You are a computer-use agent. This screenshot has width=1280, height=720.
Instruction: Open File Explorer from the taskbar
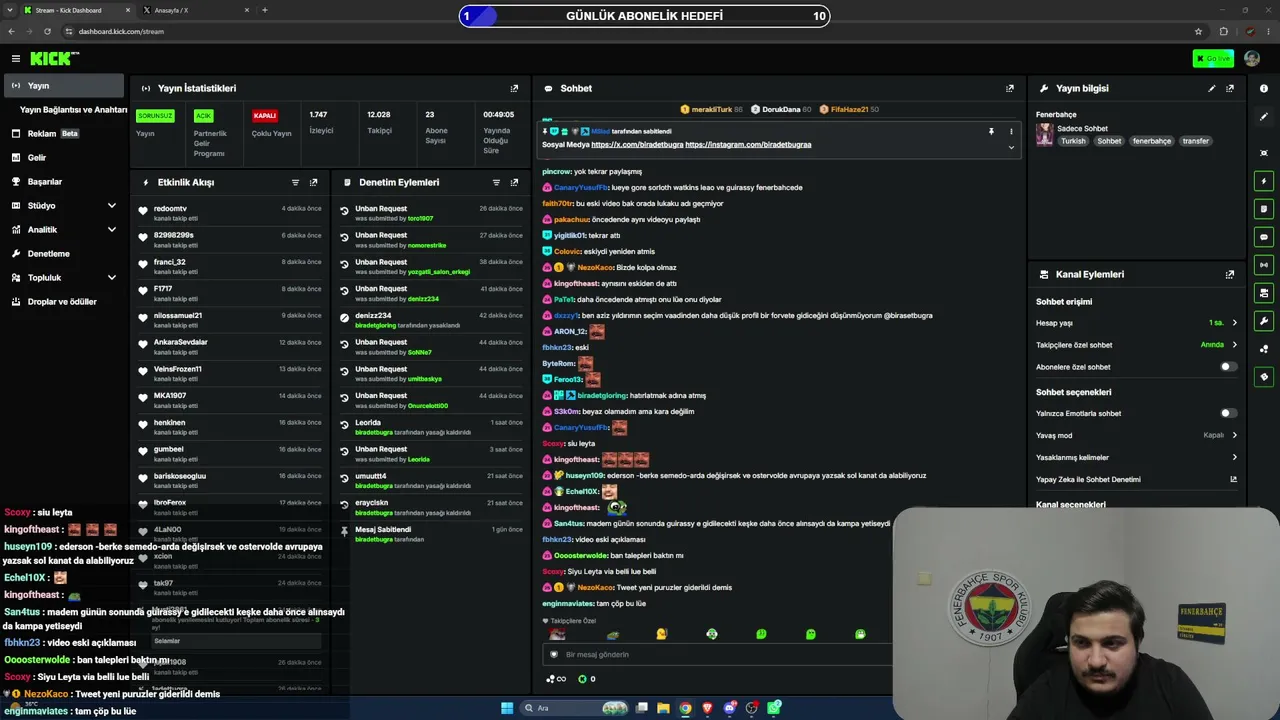[663, 708]
